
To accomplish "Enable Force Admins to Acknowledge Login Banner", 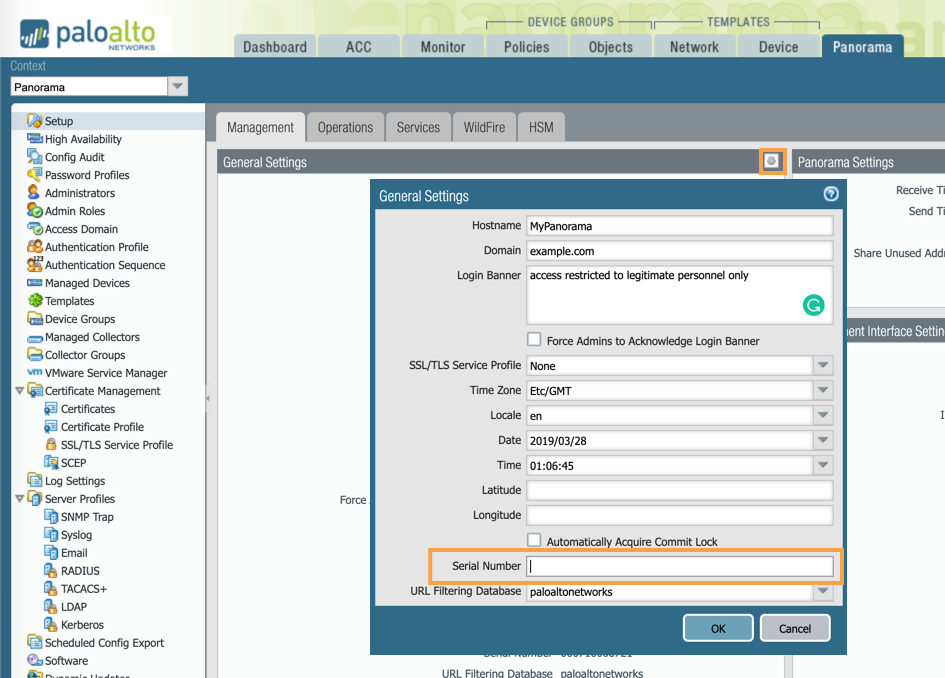I will coord(534,340).
